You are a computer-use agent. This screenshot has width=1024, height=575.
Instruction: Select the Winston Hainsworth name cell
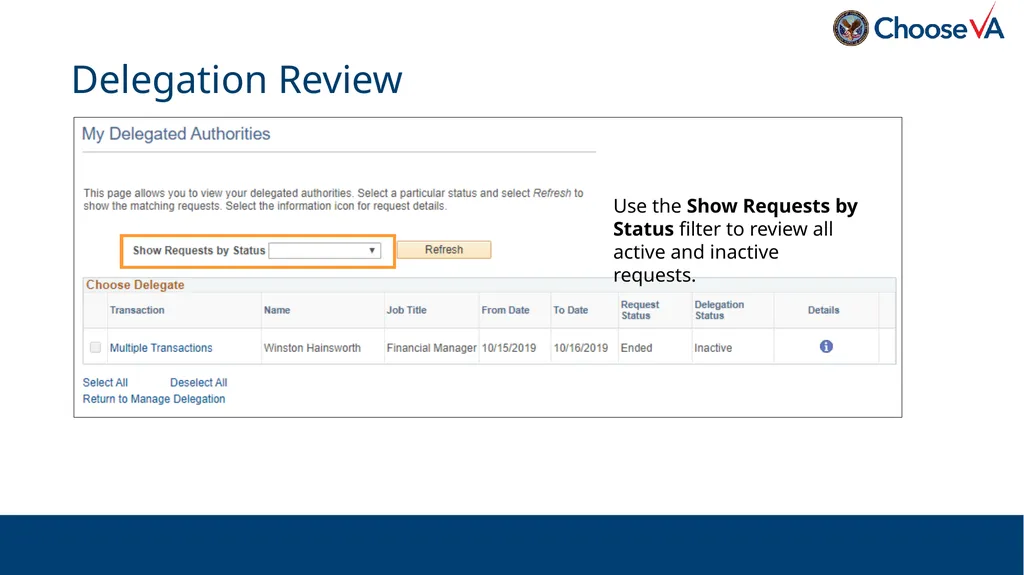click(312, 348)
